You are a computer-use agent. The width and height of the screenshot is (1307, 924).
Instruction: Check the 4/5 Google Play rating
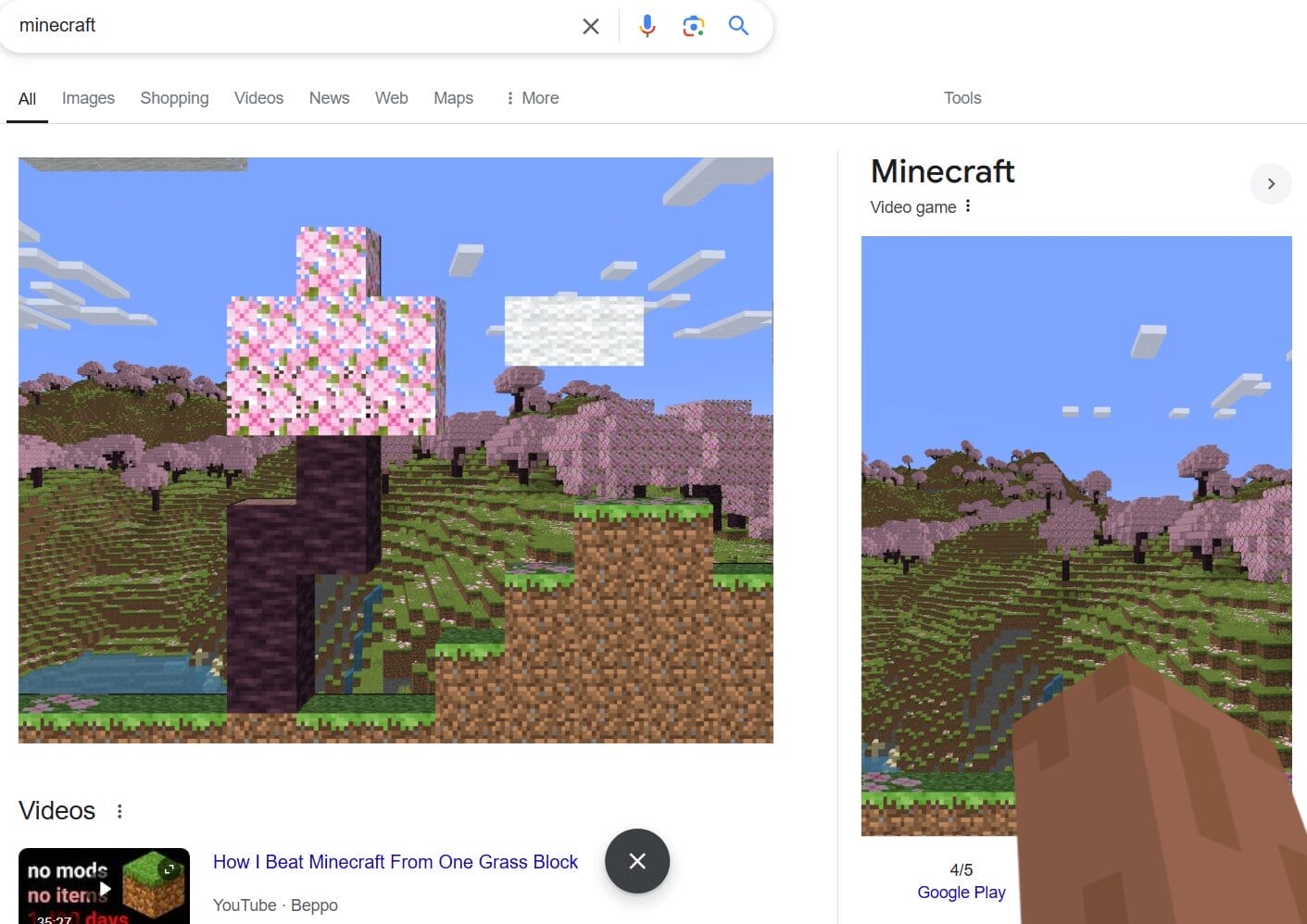point(961,869)
